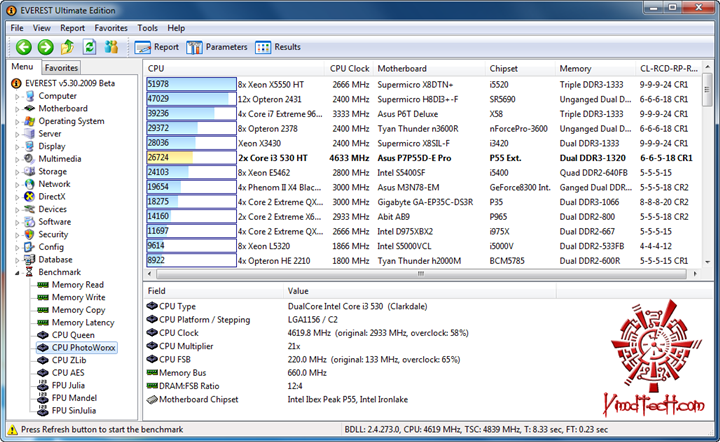
Task: Select the Display icon in the tree
Action: click(30, 146)
